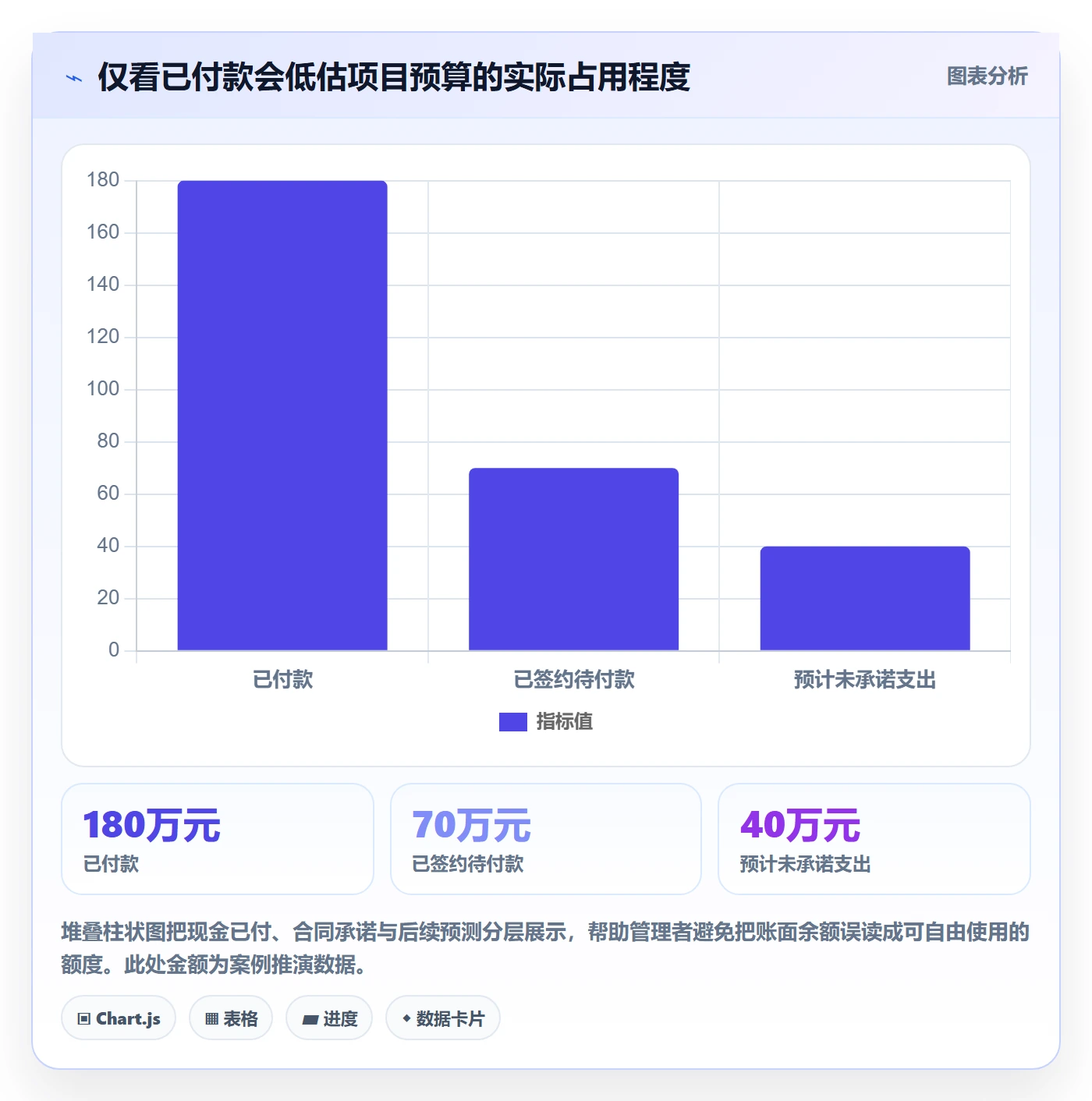Click the bar icon on 进度 chip

tap(310, 1019)
